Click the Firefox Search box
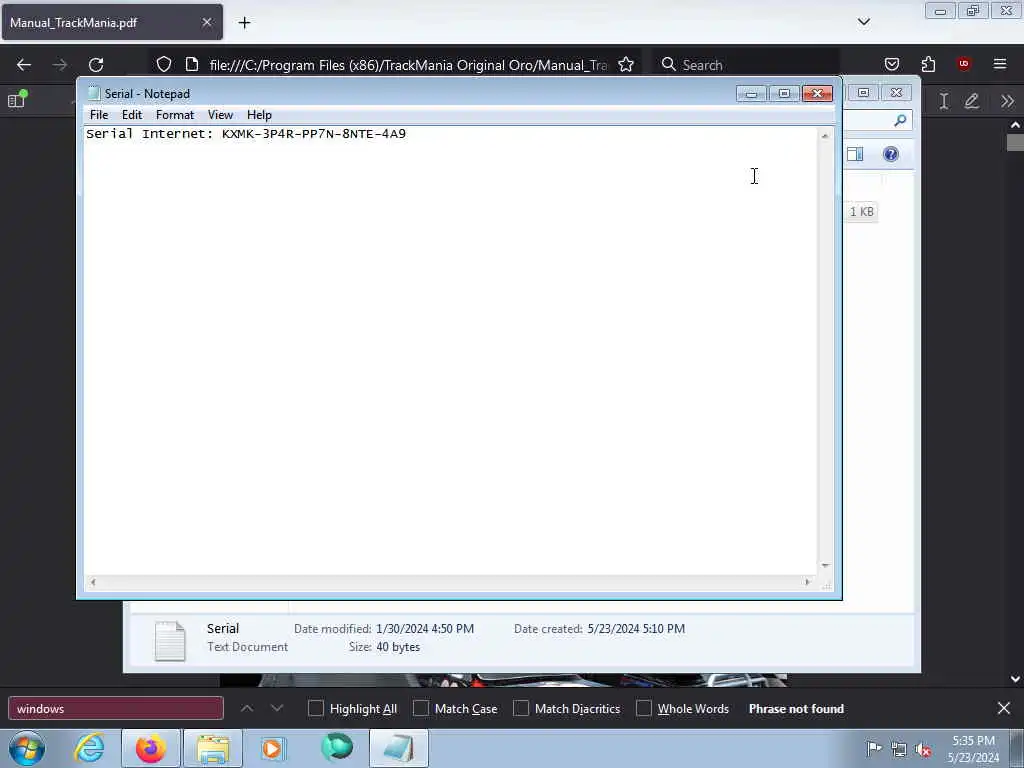Viewport: 1024px width, 768px height. (x=746, y=65)
